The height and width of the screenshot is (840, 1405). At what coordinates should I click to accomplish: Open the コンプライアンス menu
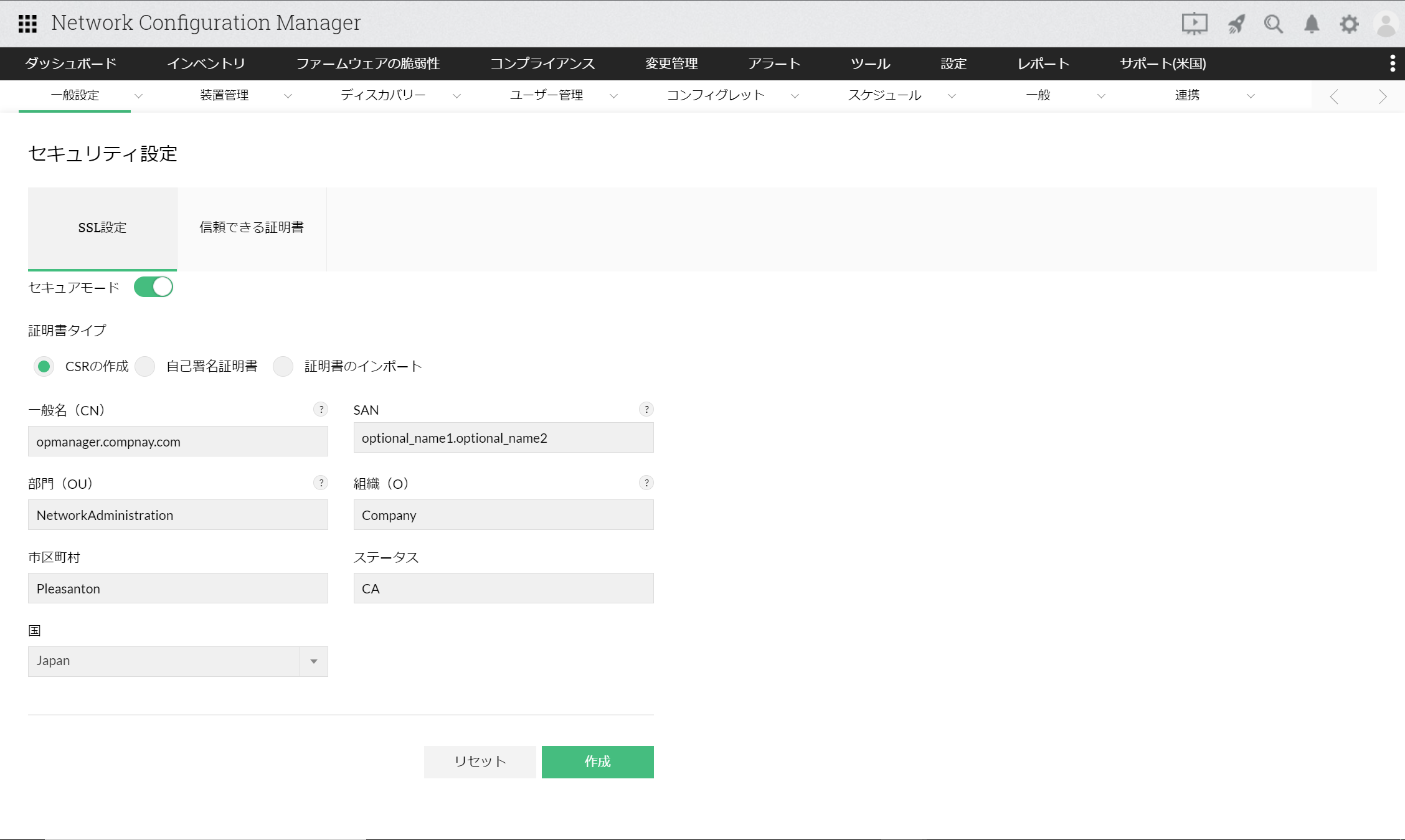(542, 64)
